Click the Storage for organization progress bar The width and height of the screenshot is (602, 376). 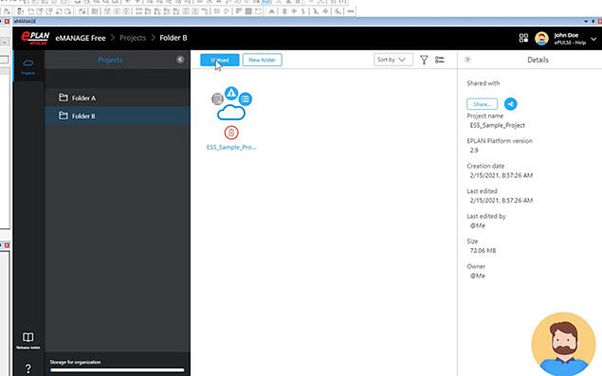[x=117, y=370]
